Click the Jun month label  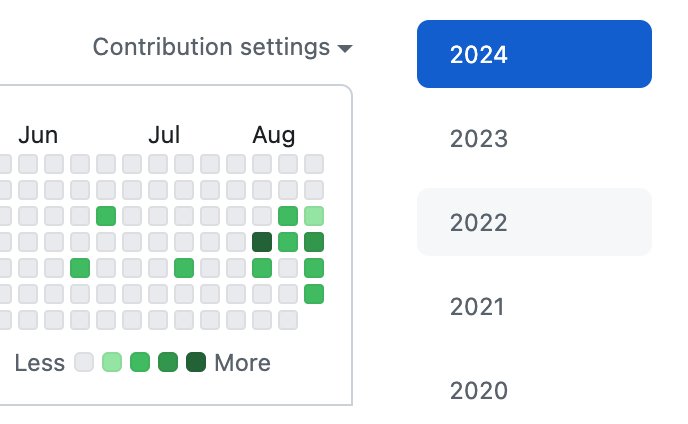click(x=38, y=135)
